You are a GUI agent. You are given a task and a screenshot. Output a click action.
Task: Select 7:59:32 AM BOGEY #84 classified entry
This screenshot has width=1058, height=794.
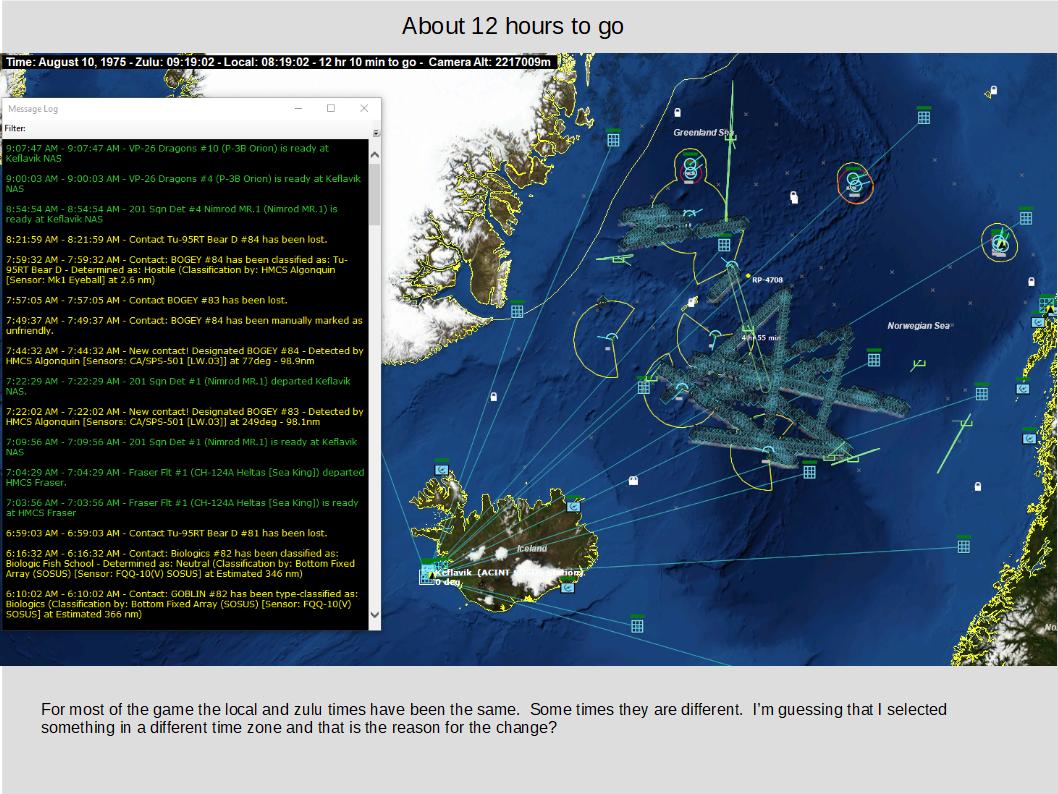186,270
